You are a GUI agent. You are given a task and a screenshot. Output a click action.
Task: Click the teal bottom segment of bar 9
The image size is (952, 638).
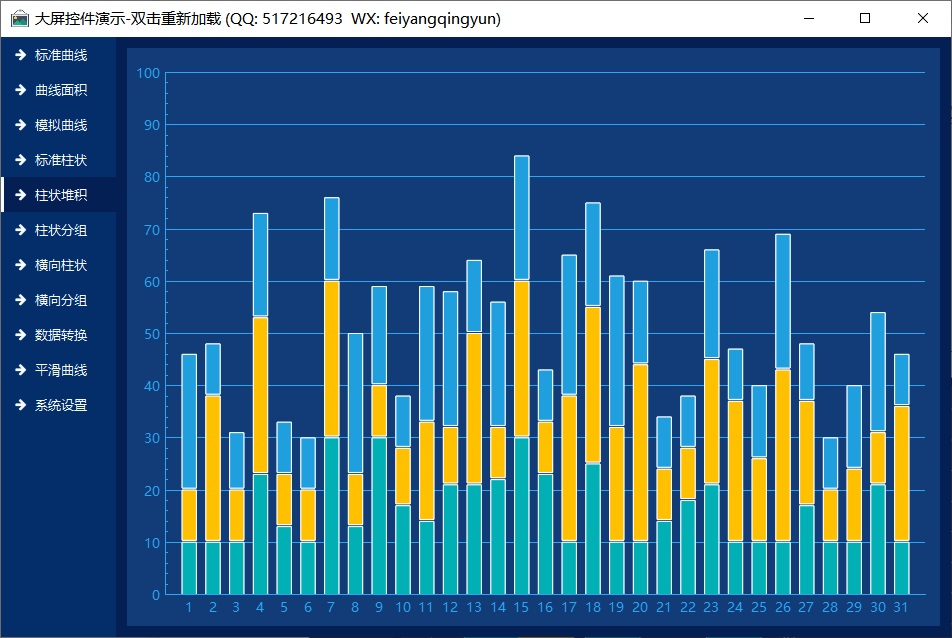379,516
